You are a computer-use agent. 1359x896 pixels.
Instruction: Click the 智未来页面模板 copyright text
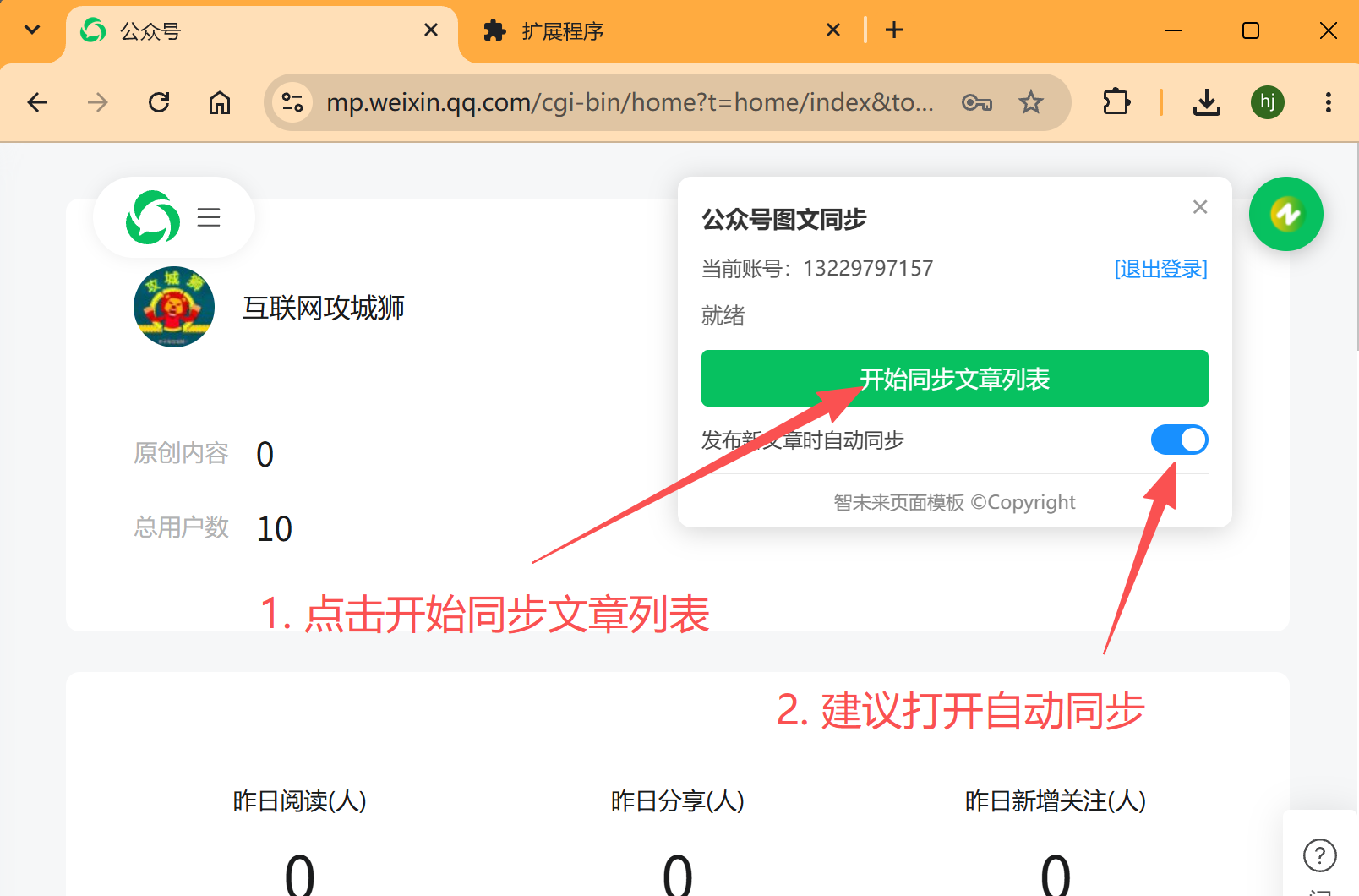click(x=955, y=502)
